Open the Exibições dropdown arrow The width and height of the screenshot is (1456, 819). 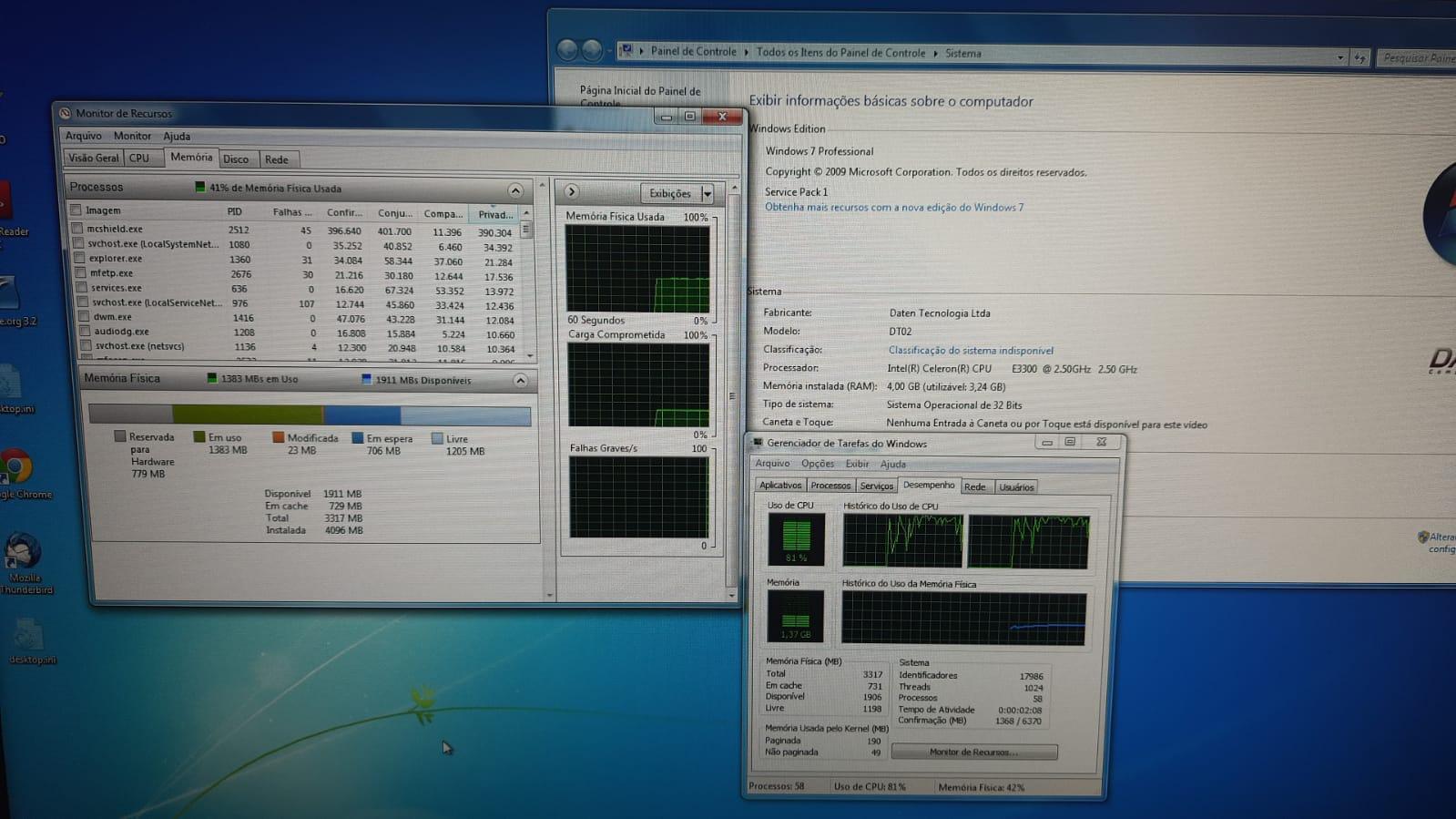pos(707,194)
